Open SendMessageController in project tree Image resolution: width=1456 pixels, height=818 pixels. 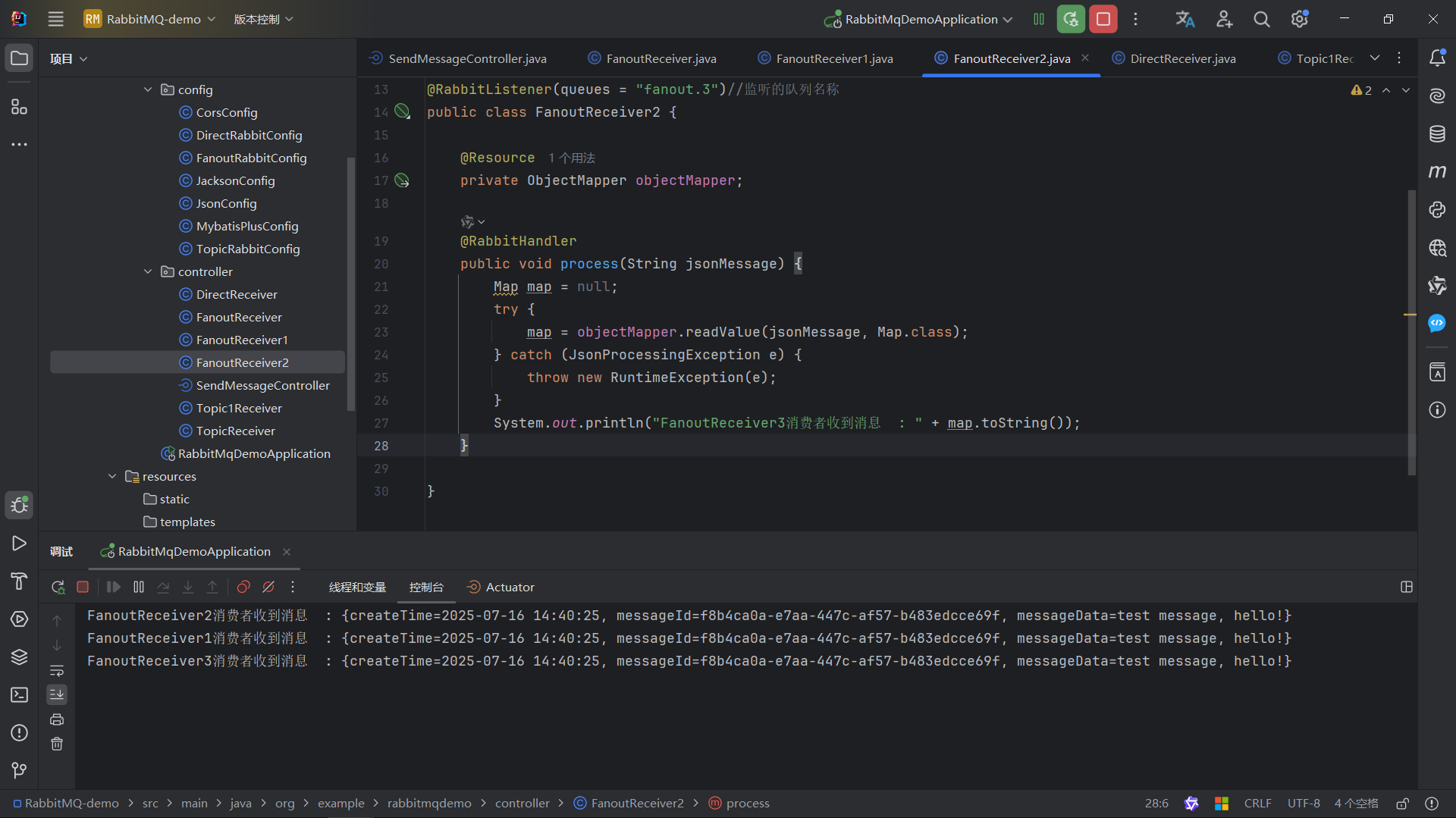tap(262, 385)
